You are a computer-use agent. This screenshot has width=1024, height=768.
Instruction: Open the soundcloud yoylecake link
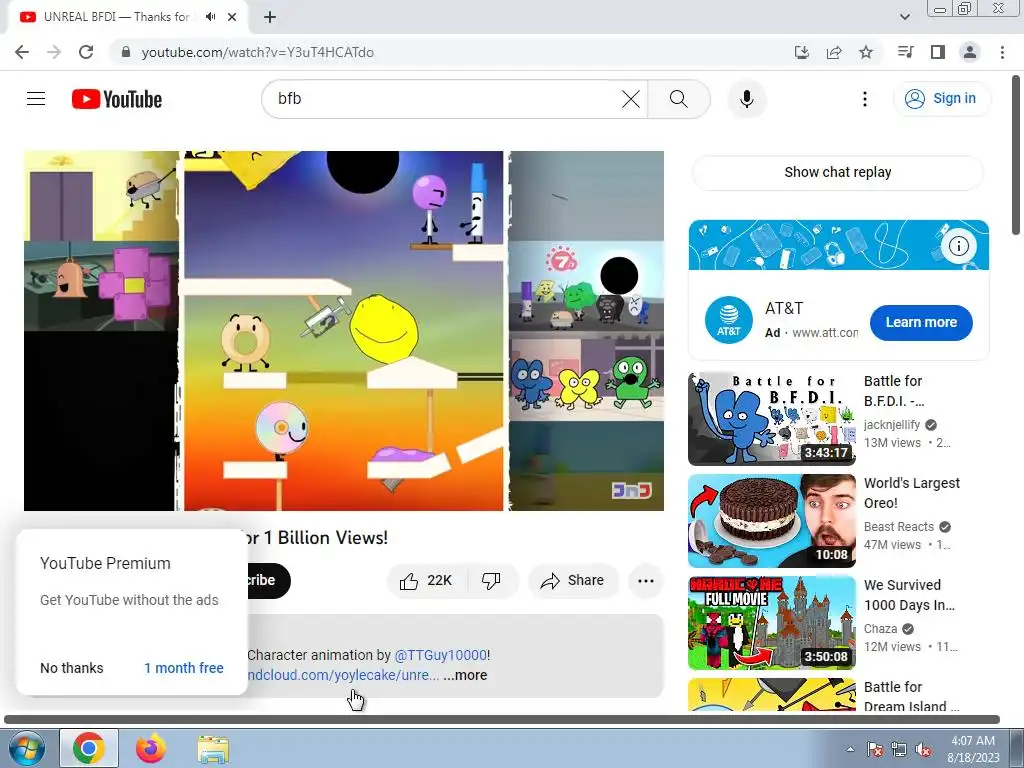click(x=343, y=675)
